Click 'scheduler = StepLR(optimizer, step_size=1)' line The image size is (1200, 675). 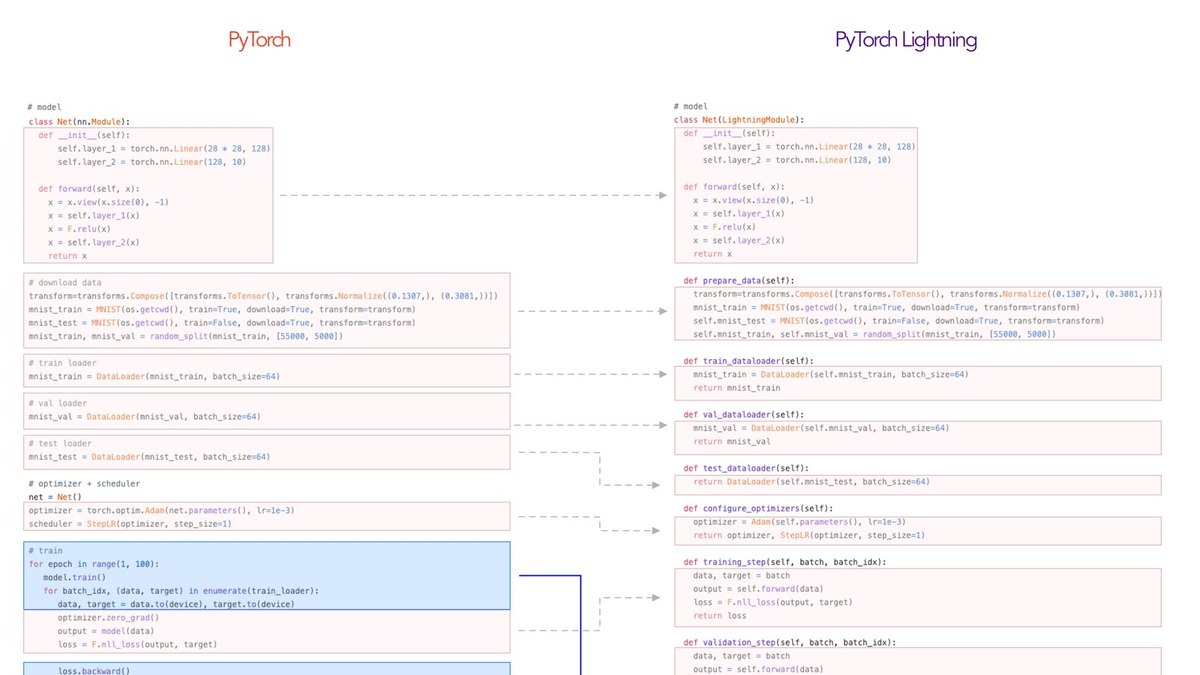point(130,523)
